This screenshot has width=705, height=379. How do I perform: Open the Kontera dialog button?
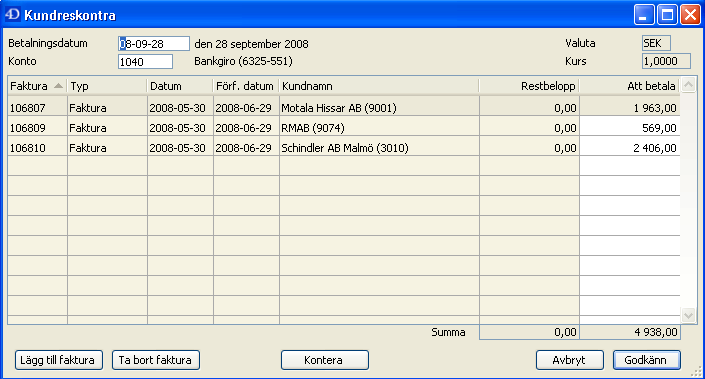(325, 360)
